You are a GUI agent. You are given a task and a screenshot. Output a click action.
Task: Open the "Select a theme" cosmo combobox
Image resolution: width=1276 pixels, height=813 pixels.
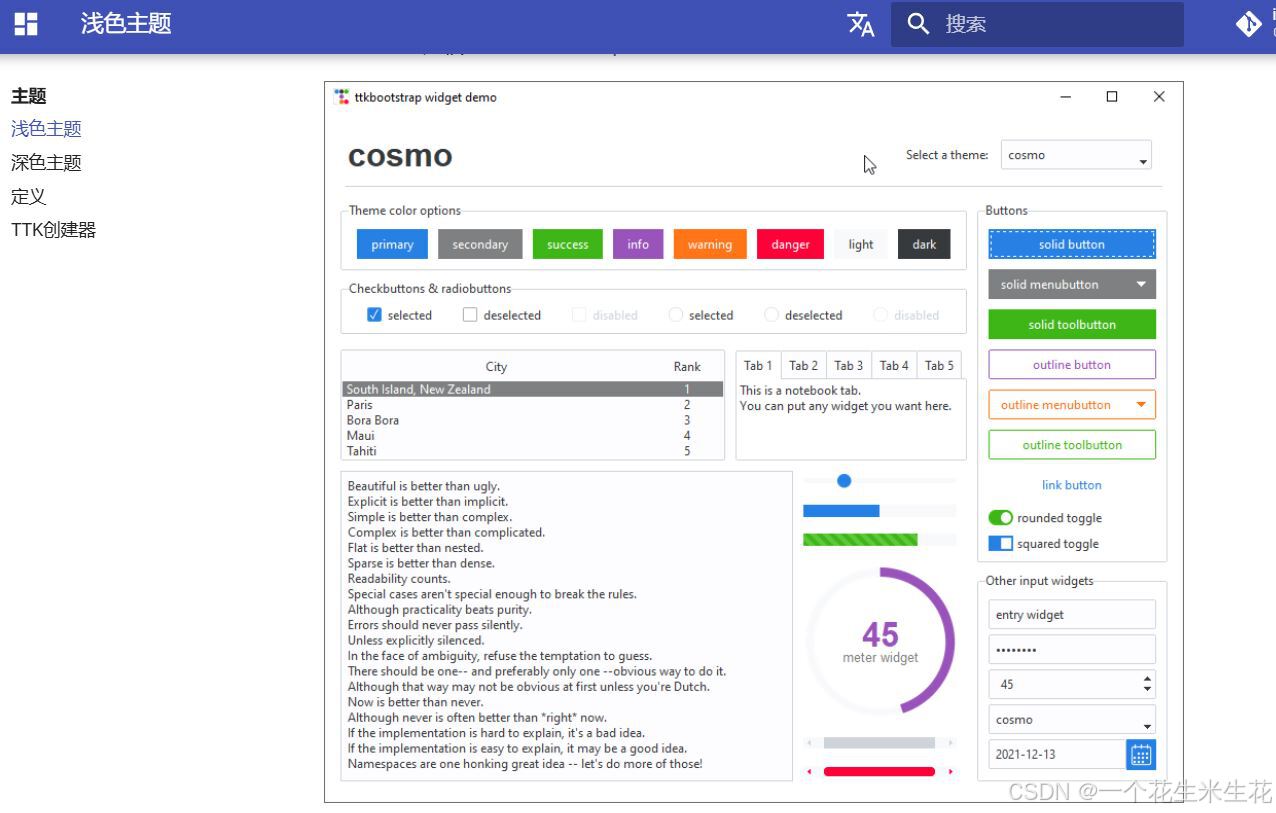point(1076,155)
